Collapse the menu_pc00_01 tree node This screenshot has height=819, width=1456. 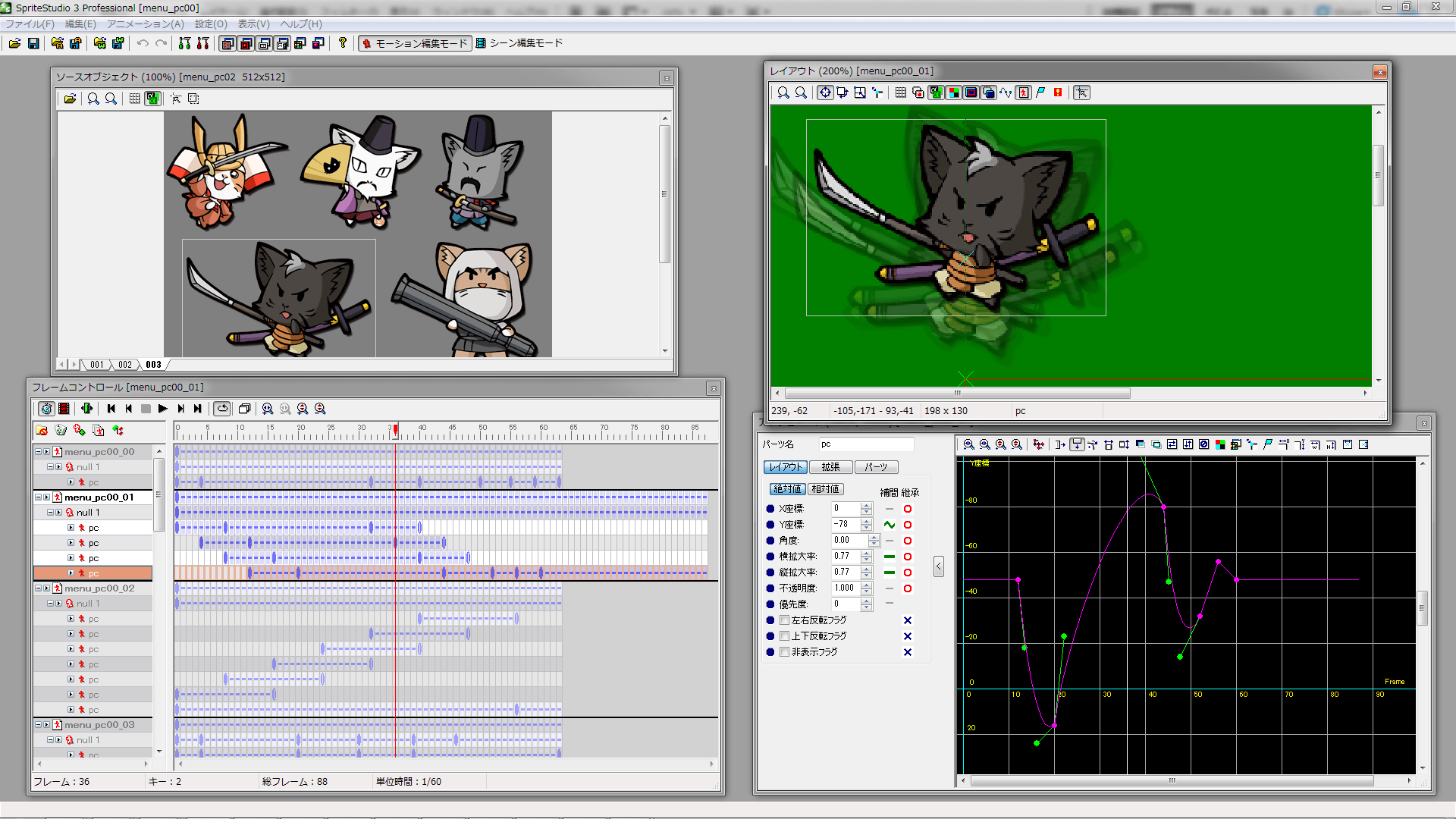click(x=38, y=497)
